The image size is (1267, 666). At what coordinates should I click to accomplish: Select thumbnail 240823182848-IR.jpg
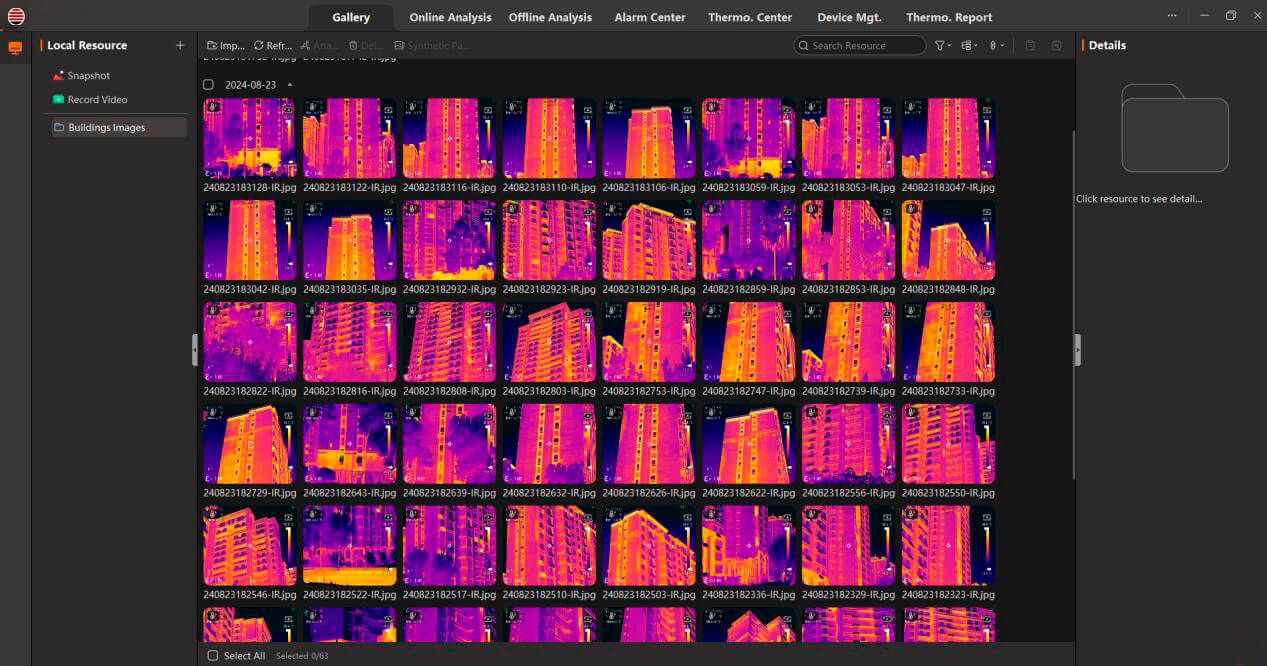point(948,240)
